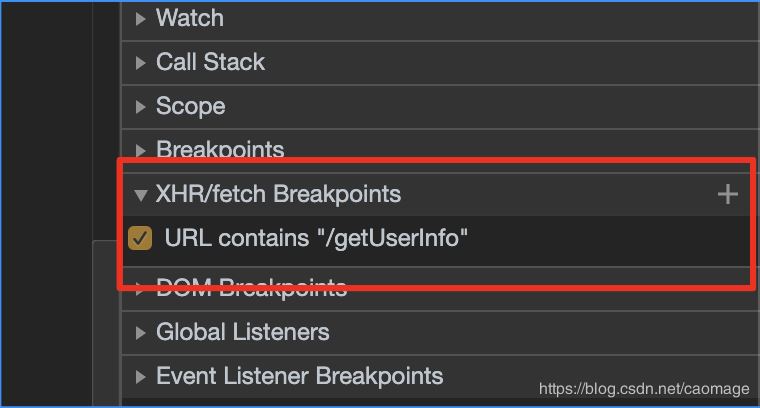Uncheck the "/getUserInfo" URL breakpoint checkbox

point(141,238)
